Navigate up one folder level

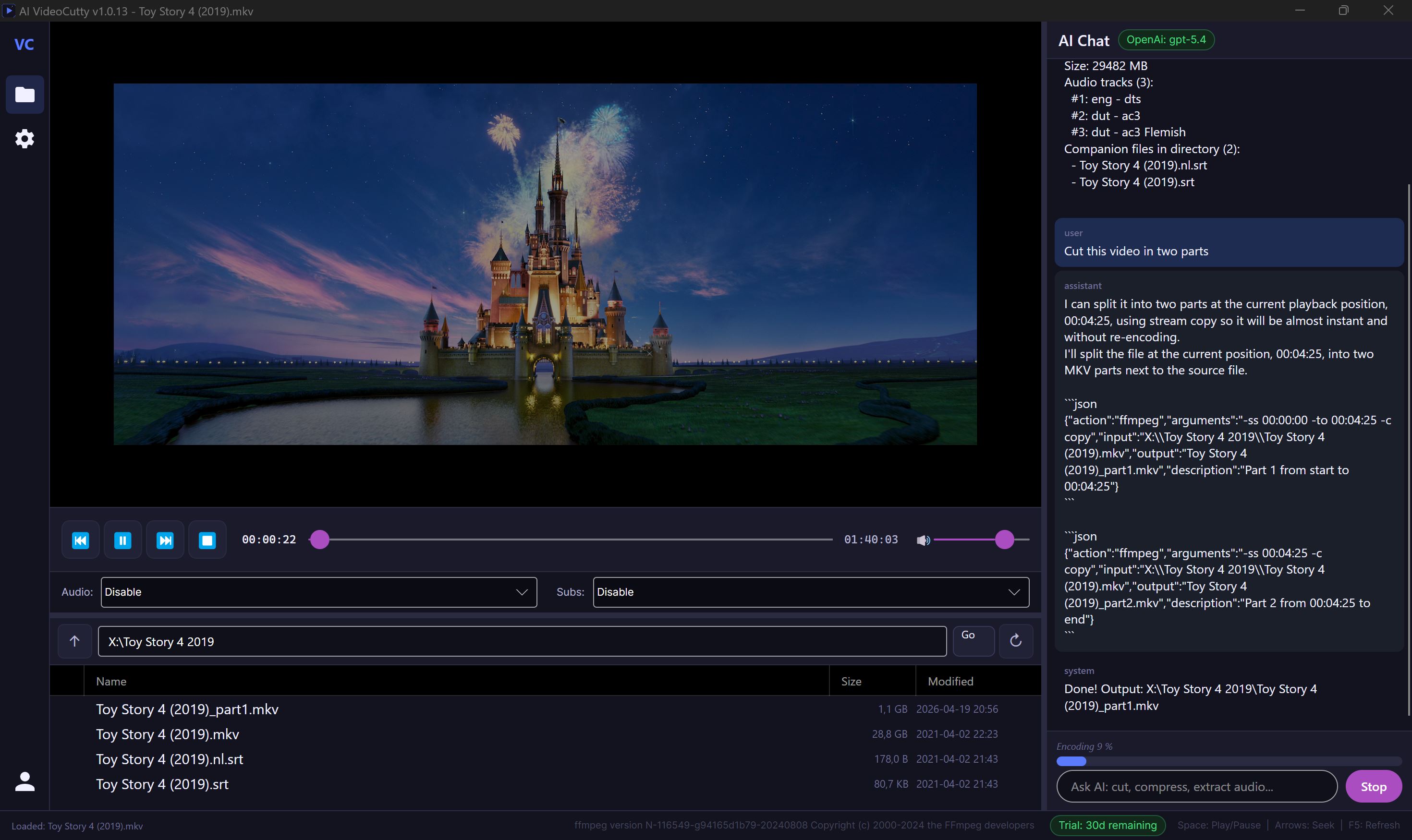coord(74,641)
